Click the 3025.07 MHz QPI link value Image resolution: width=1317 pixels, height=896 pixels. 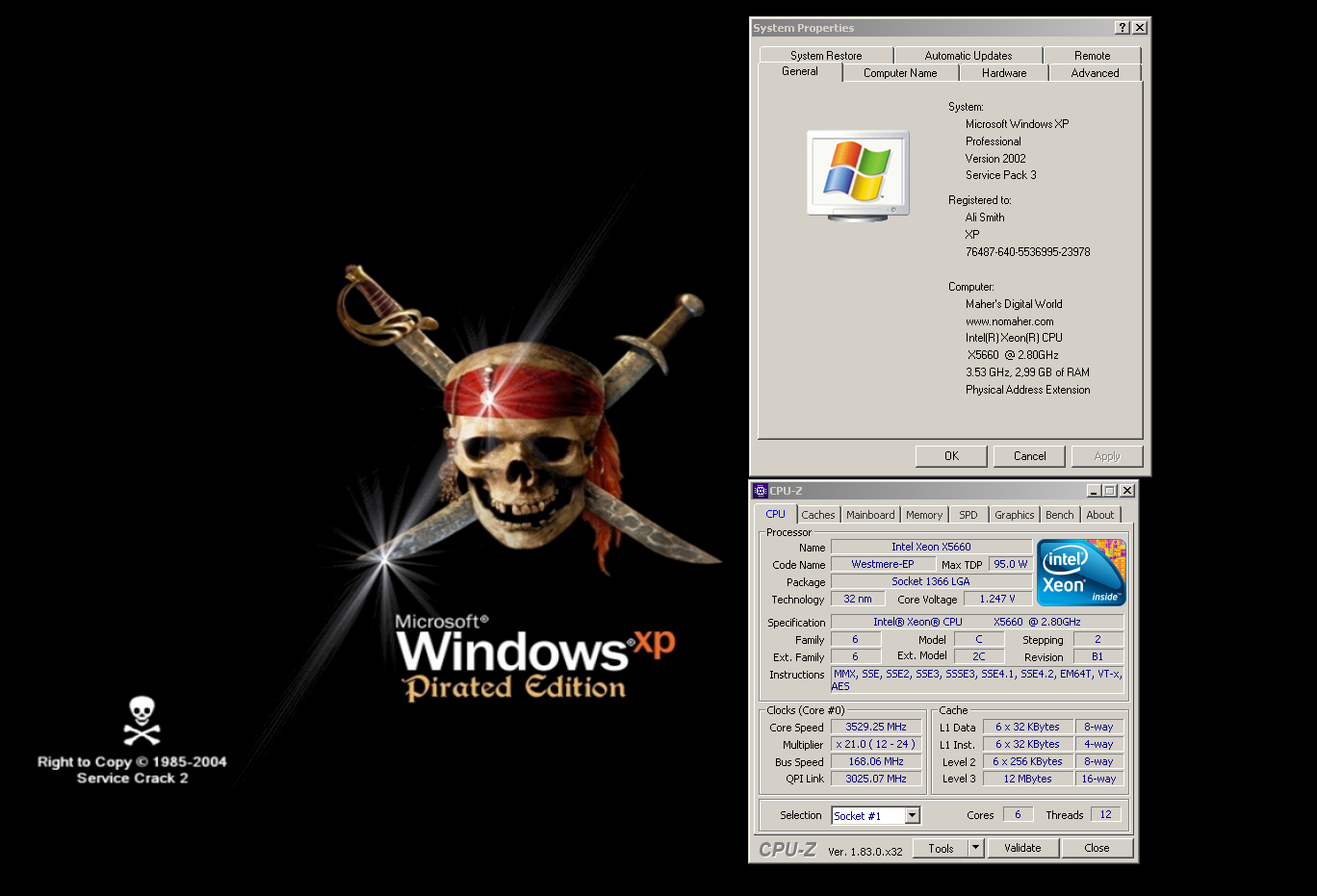click(876, 779)
